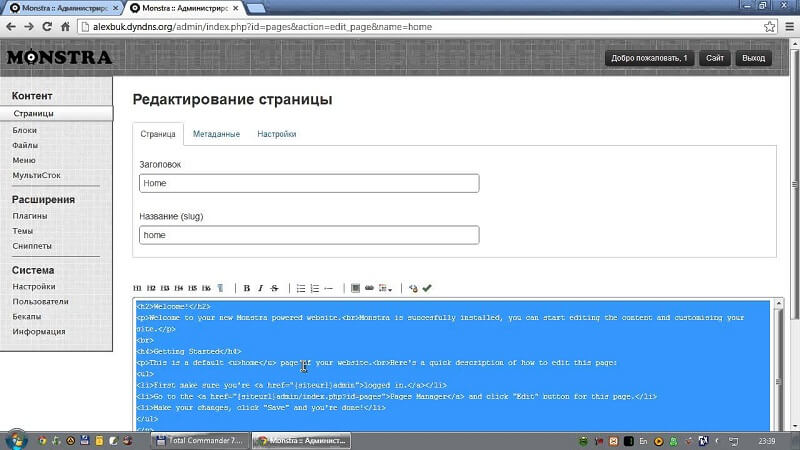Click the browser back arrow
The height and width of the screenshot is (450, 800).
pyautogui.click(x=11, y=27)
